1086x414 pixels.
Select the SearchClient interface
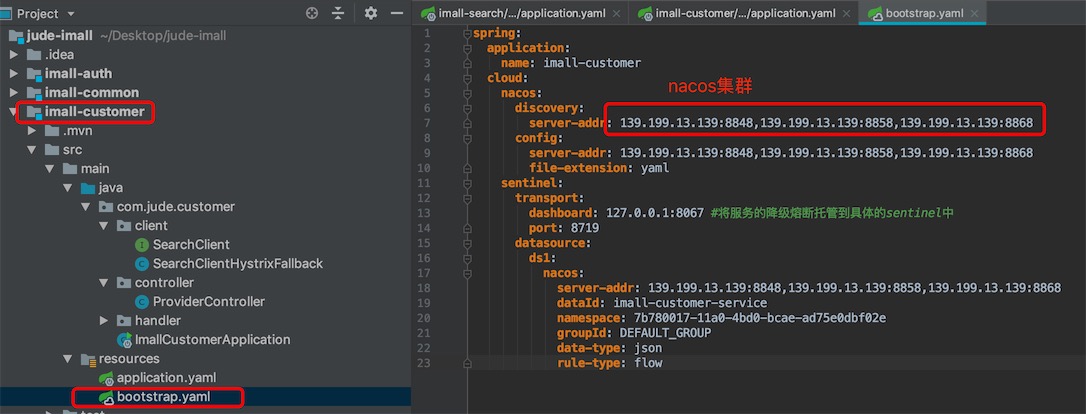pyautogui.click(x=191, y=244)
